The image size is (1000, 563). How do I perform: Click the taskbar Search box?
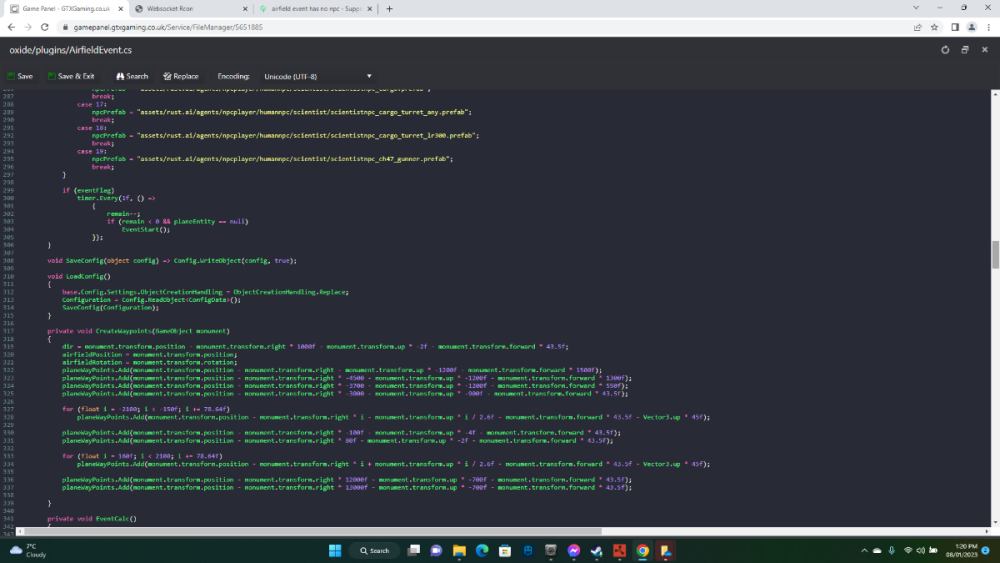coord(374,550)
